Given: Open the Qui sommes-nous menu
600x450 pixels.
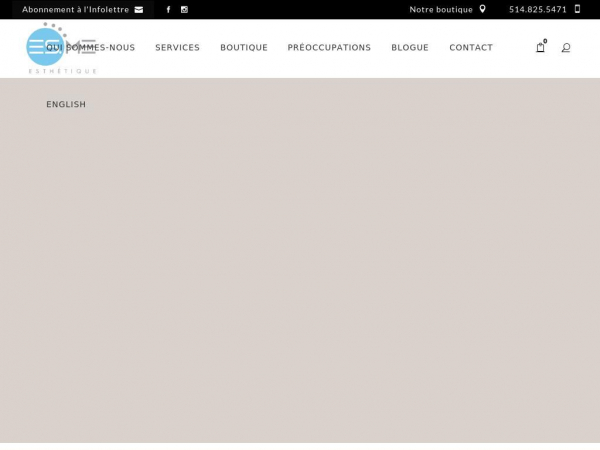Looking at the screenshot, I should pyautogui.click(x=91, y=47).
